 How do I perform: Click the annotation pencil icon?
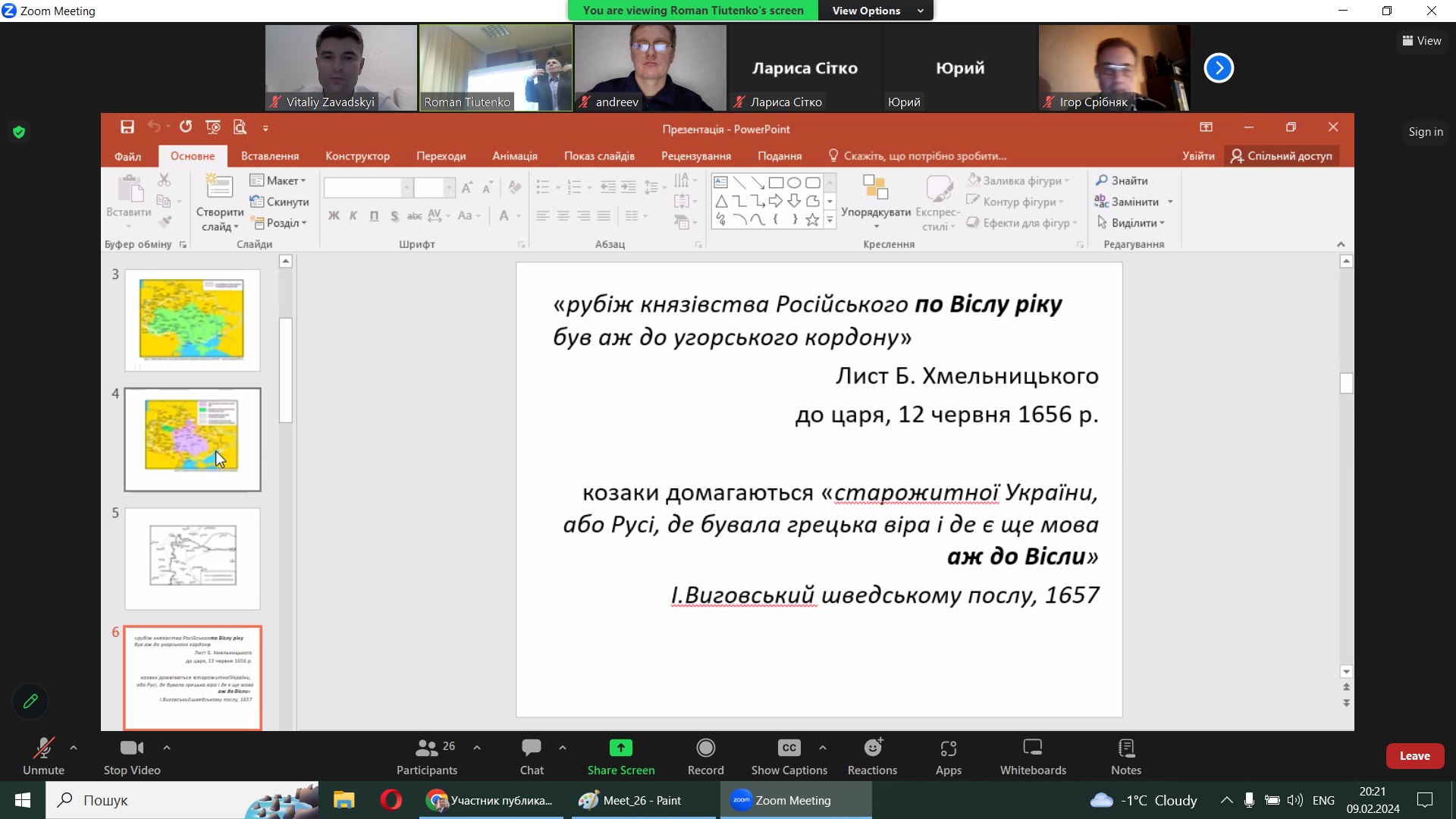30,701
